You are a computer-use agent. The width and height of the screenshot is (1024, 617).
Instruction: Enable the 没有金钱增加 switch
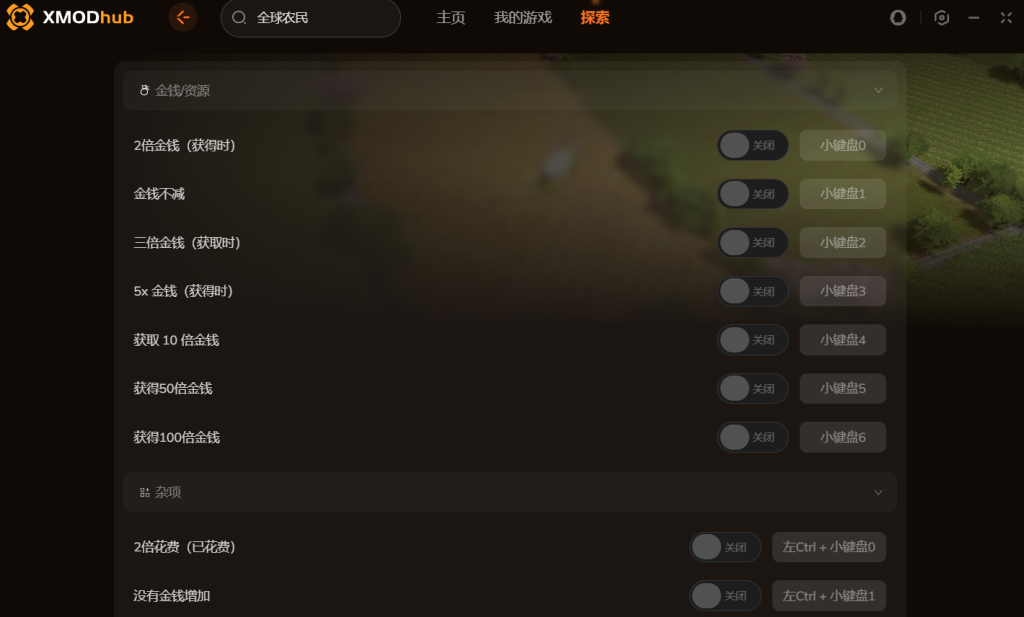point(725,595)
